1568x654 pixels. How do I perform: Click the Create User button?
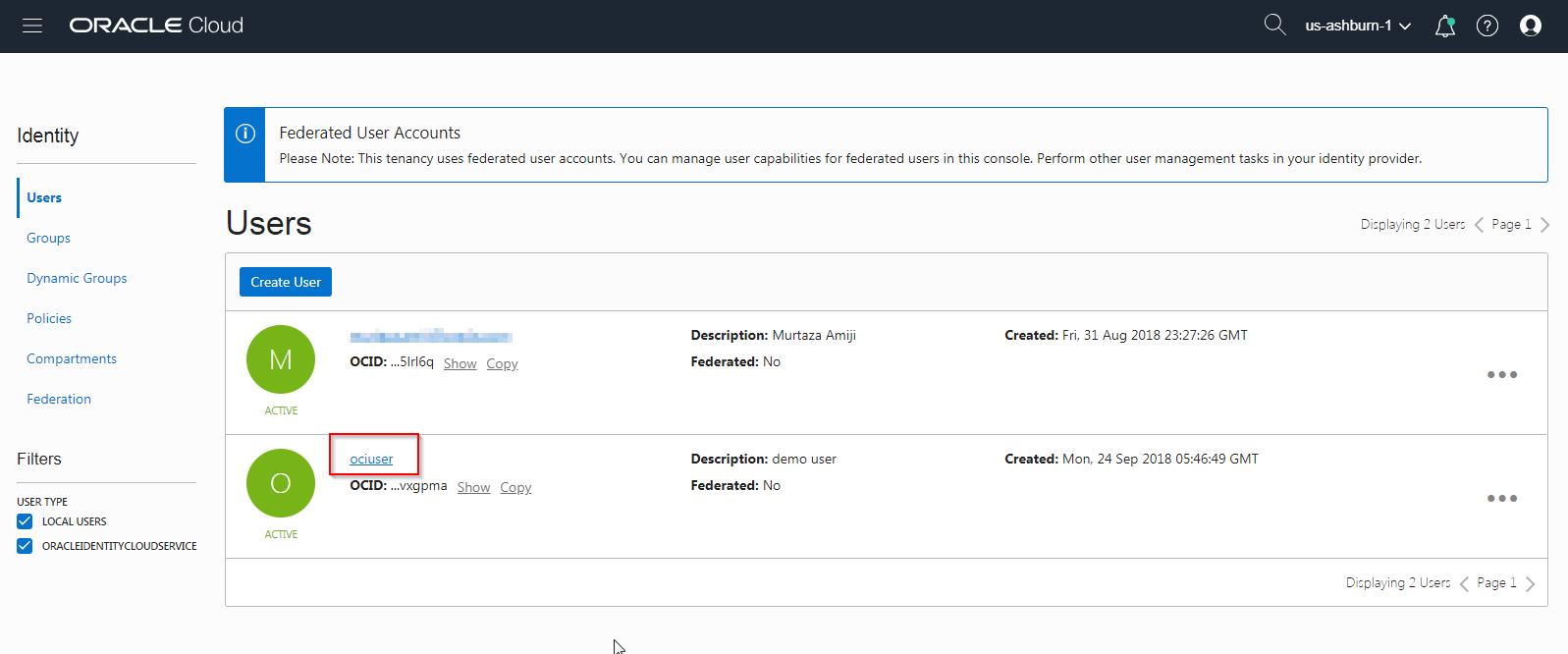point(286,282)
